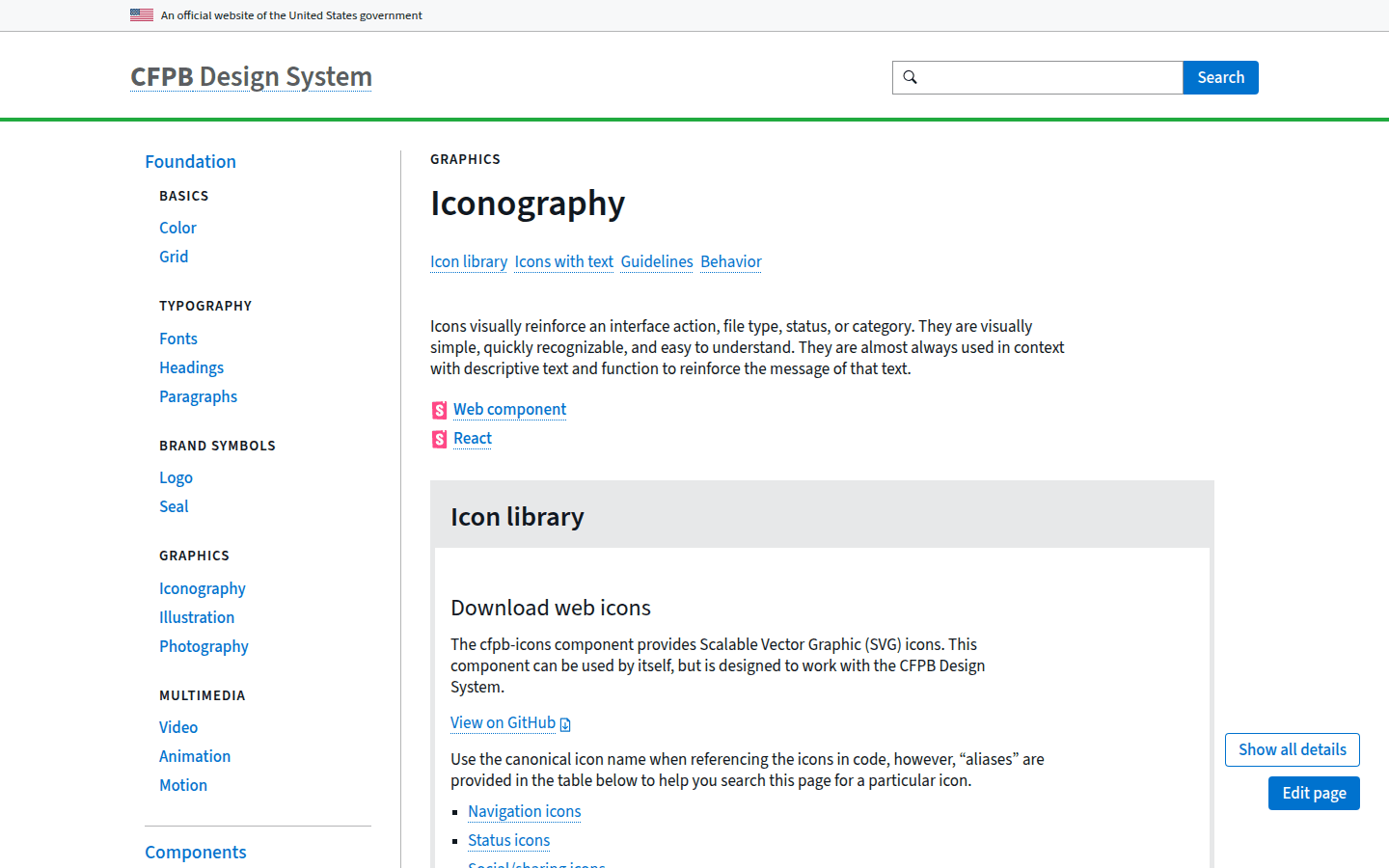Open the Headings sidebar link
Image resolution: width=1389 pixels, height=868 pixels.
[191, 367]
